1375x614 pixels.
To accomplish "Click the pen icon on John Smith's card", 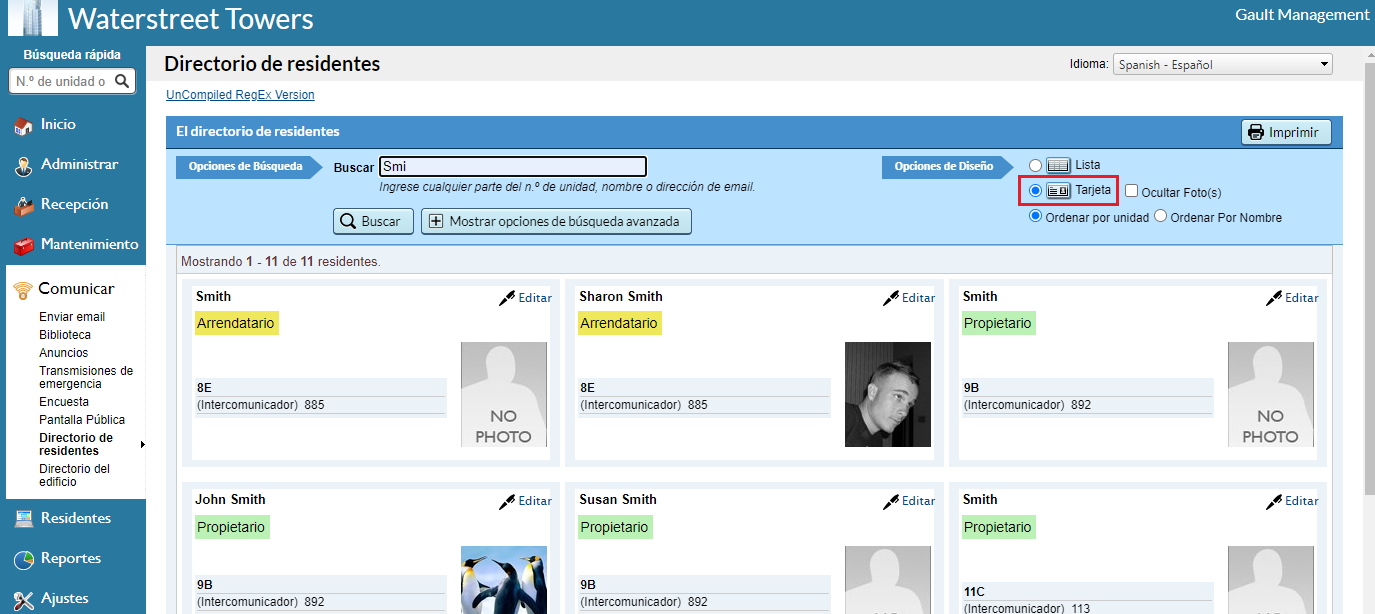I will coord(508,501).
